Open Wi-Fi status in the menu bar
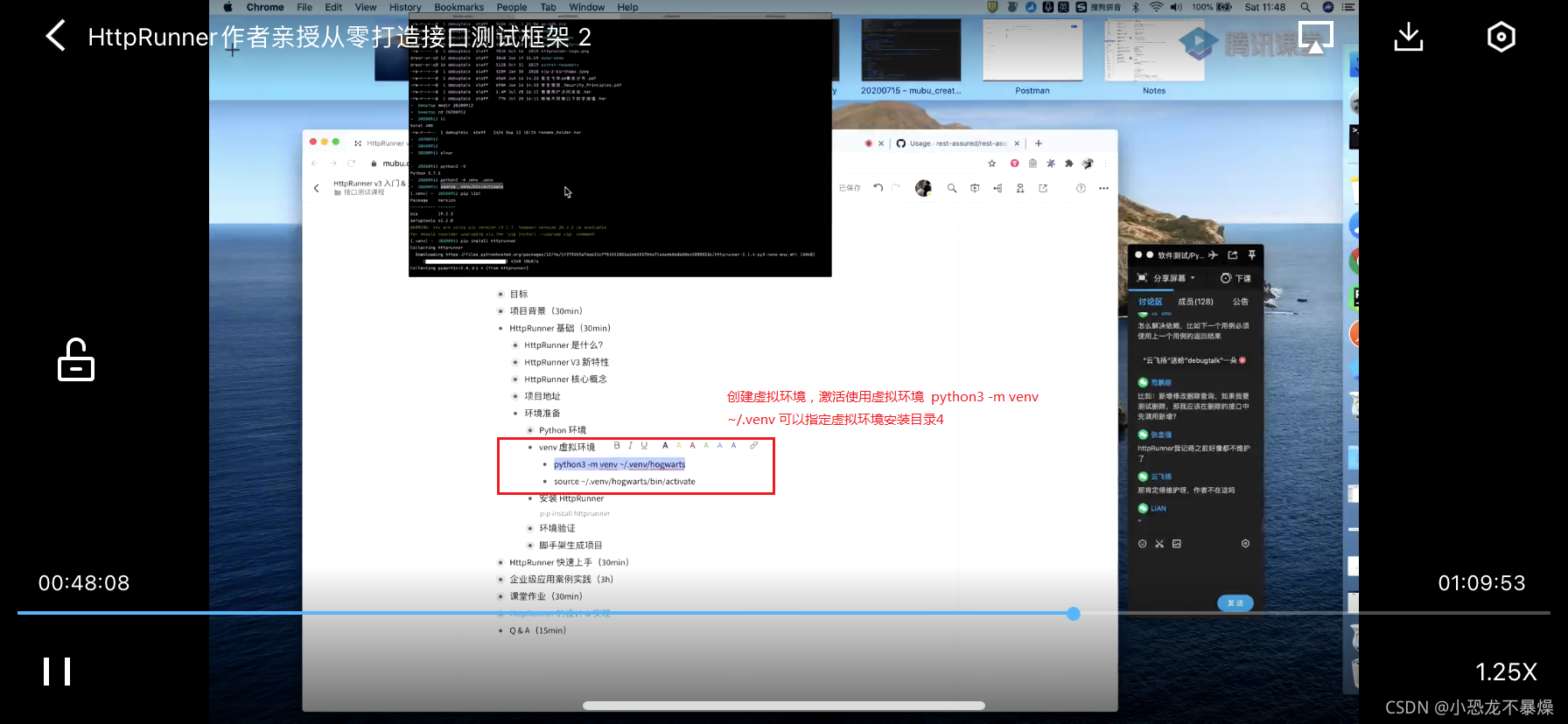The width and height of the screenshot is (1568, 724). tap(1156, 7)
